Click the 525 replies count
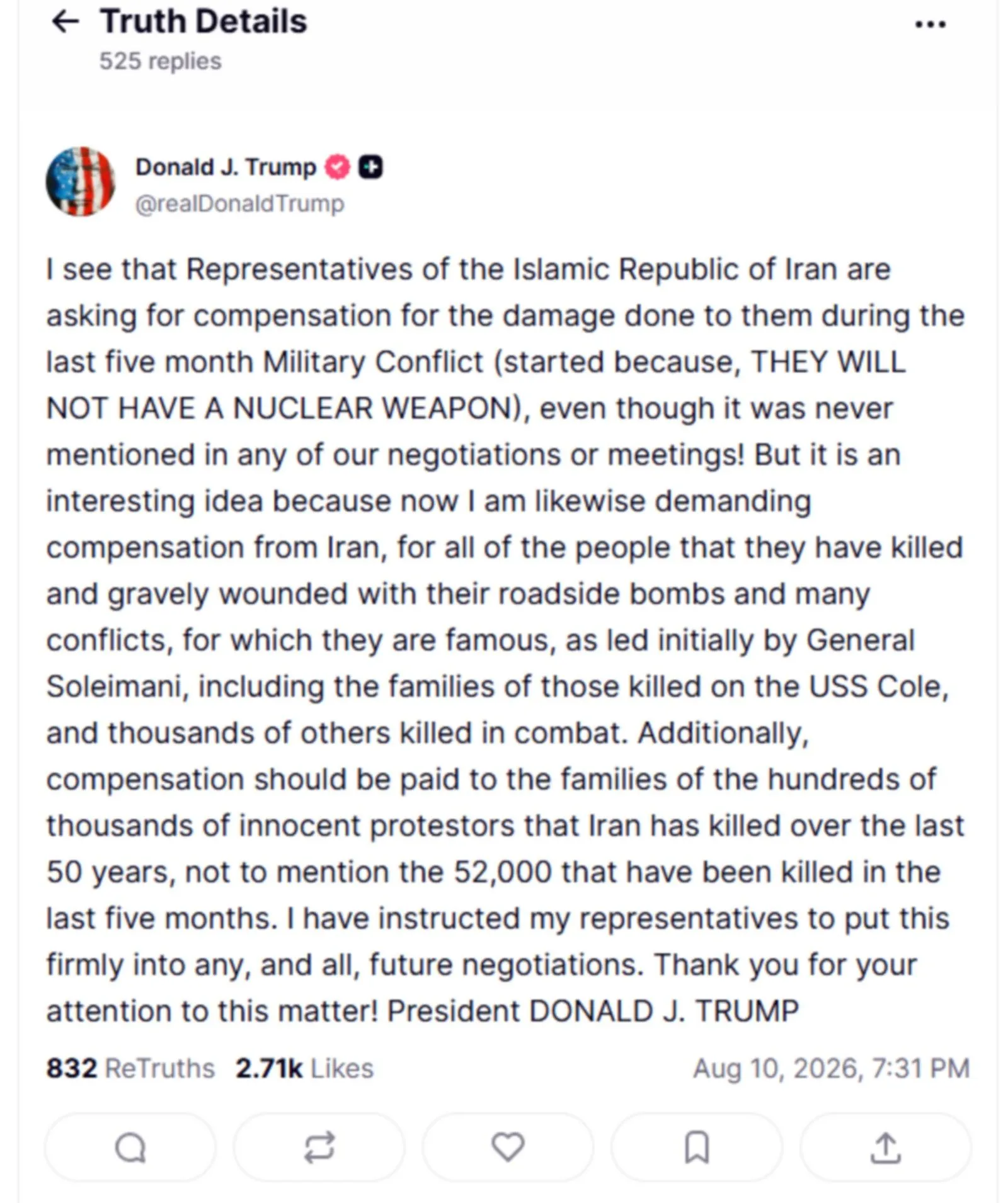1008x1203 pixels. (161, 61)
